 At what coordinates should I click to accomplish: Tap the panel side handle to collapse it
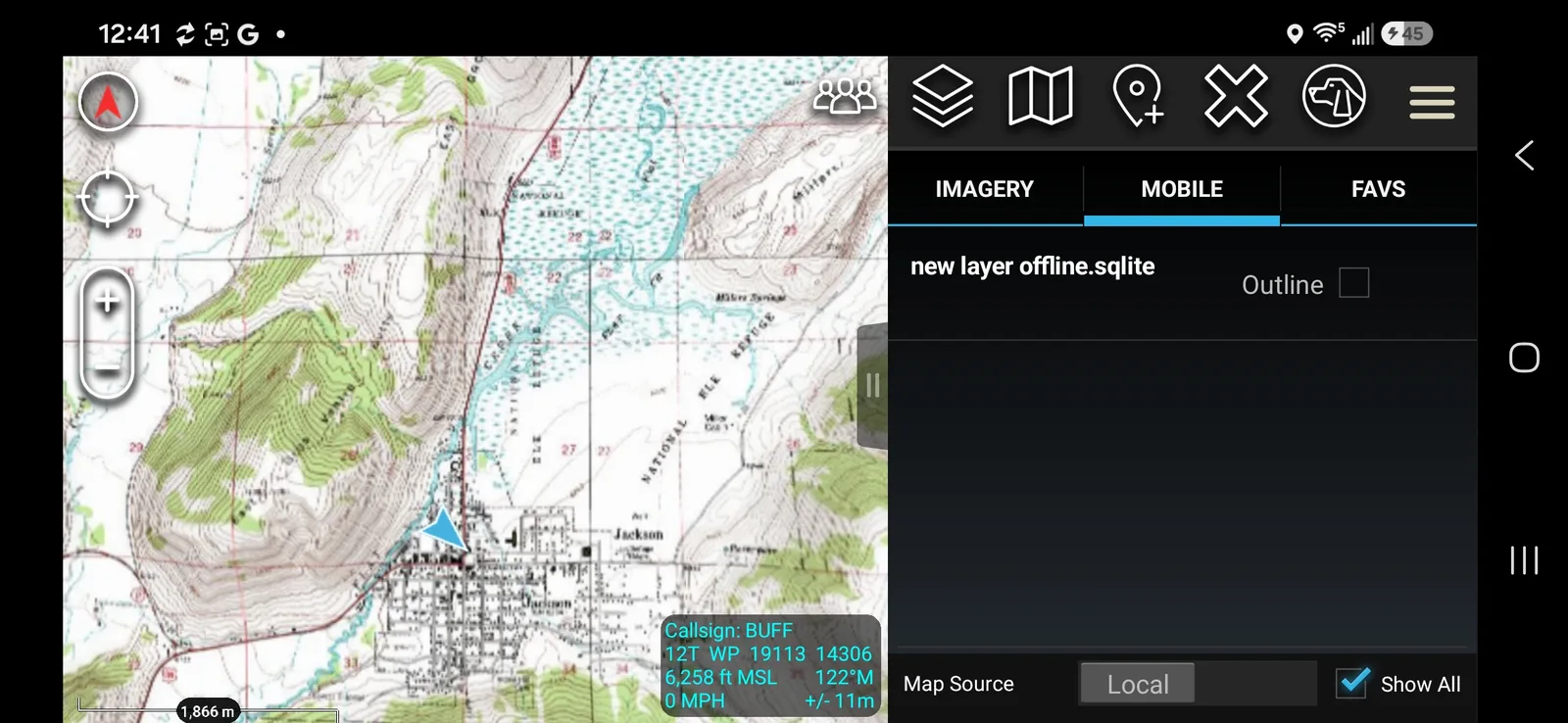point(872,386)
